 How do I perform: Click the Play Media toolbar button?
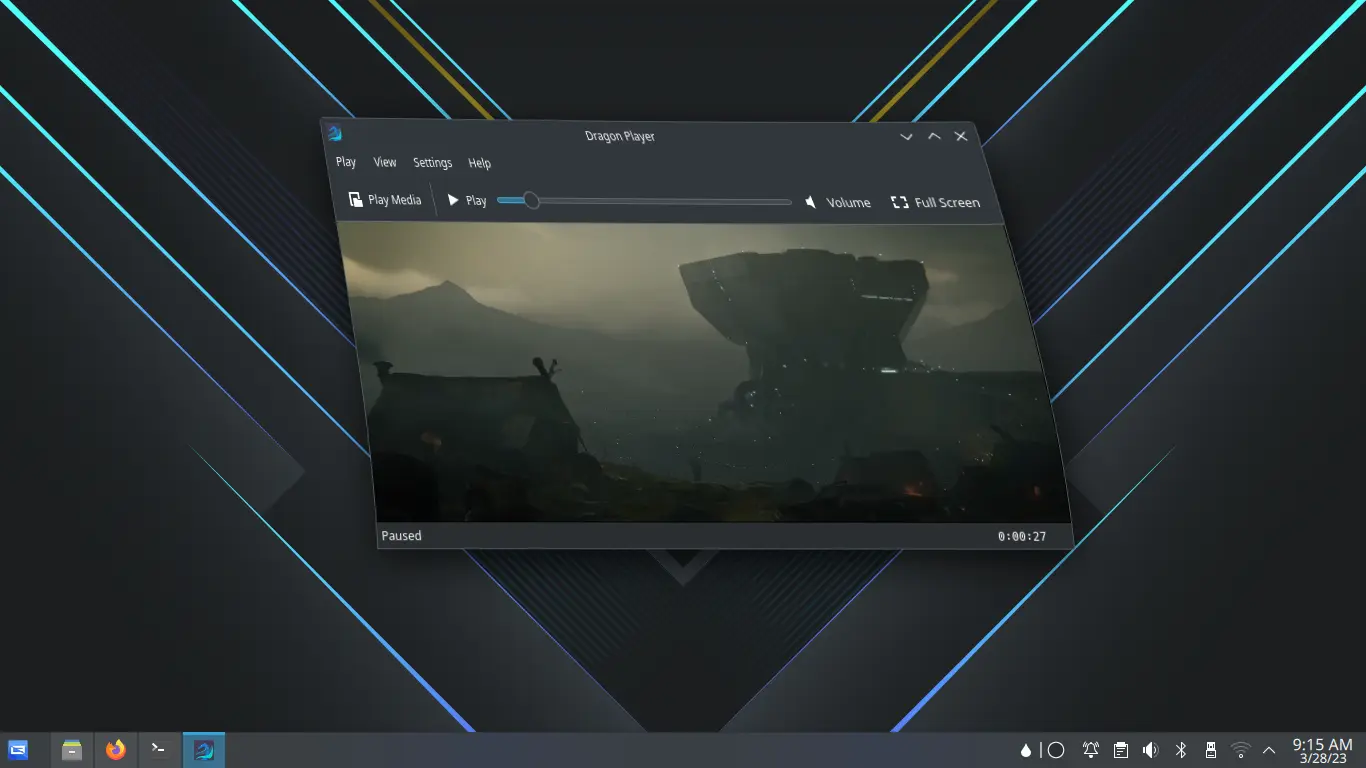(x=385, y=200)
